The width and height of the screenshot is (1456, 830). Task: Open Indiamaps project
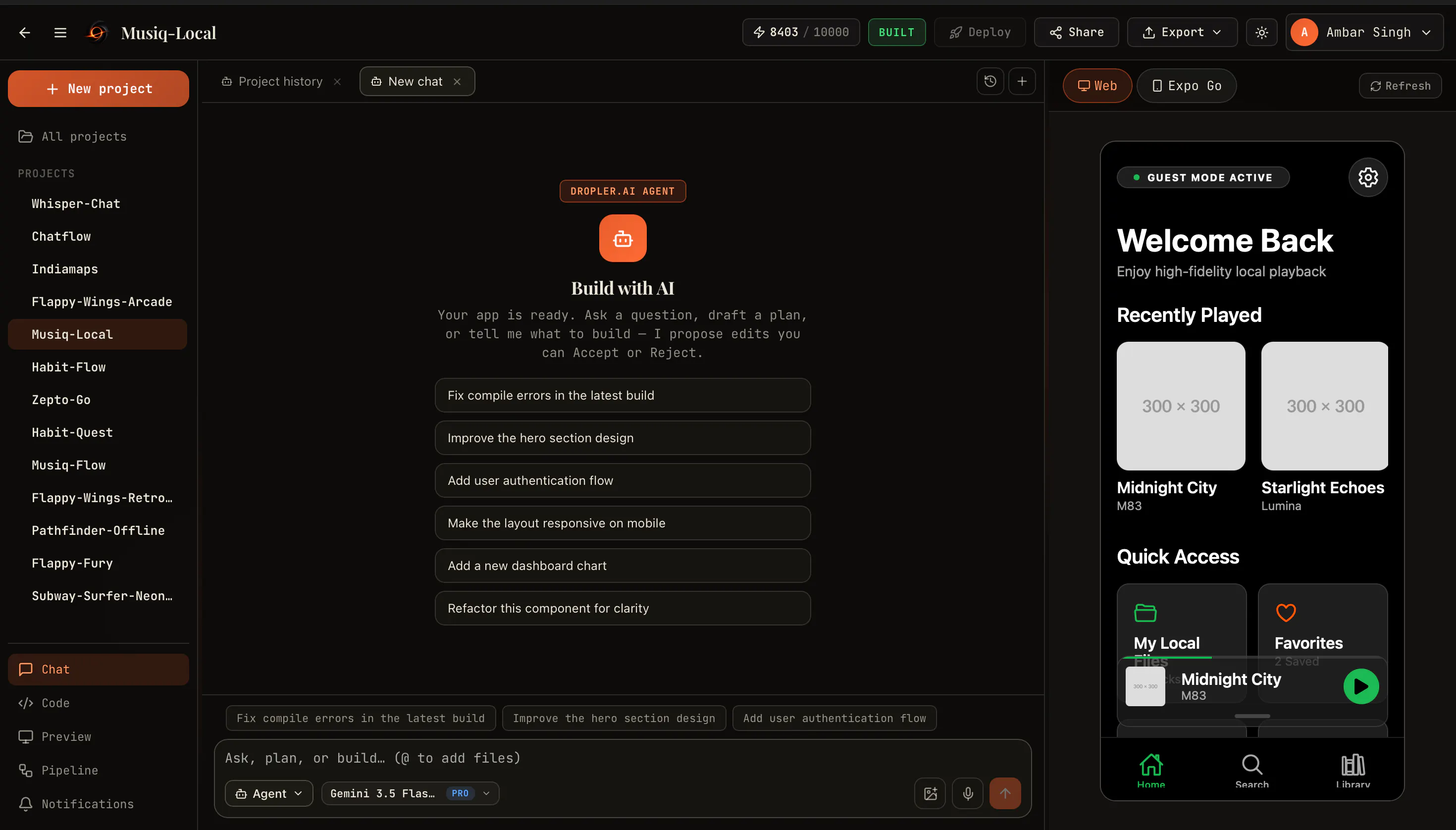tap(98, 269)
